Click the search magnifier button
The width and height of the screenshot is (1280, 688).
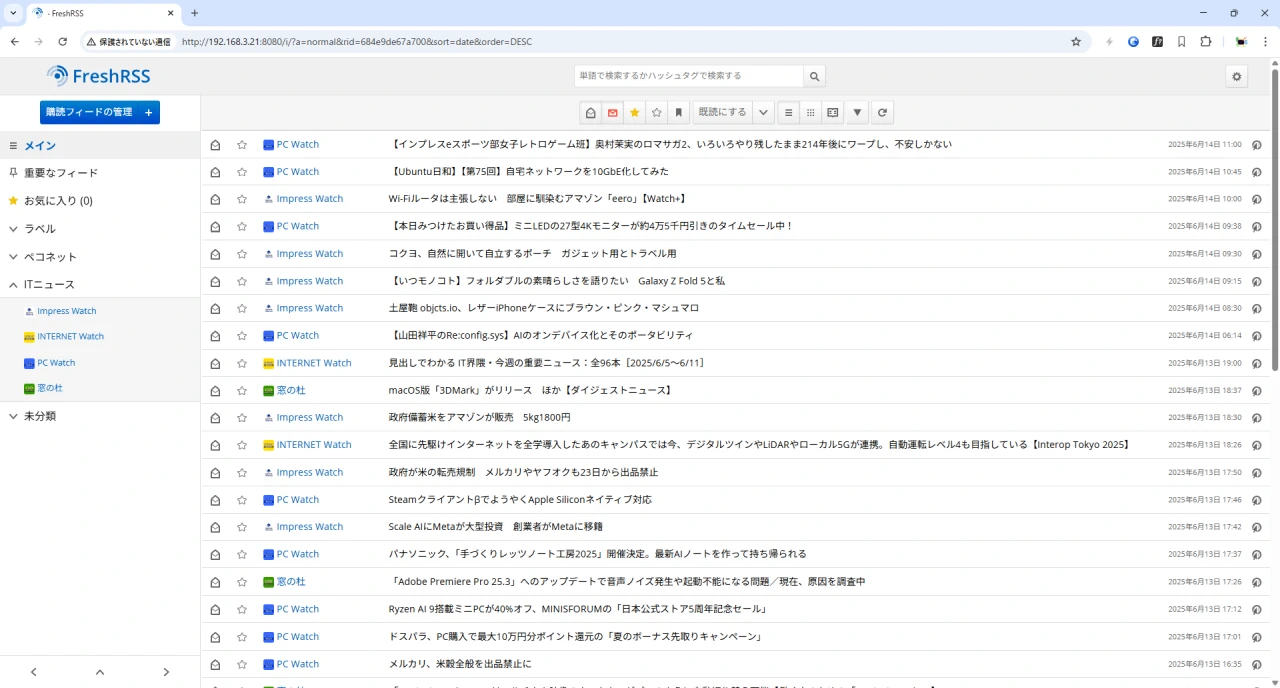816,76
